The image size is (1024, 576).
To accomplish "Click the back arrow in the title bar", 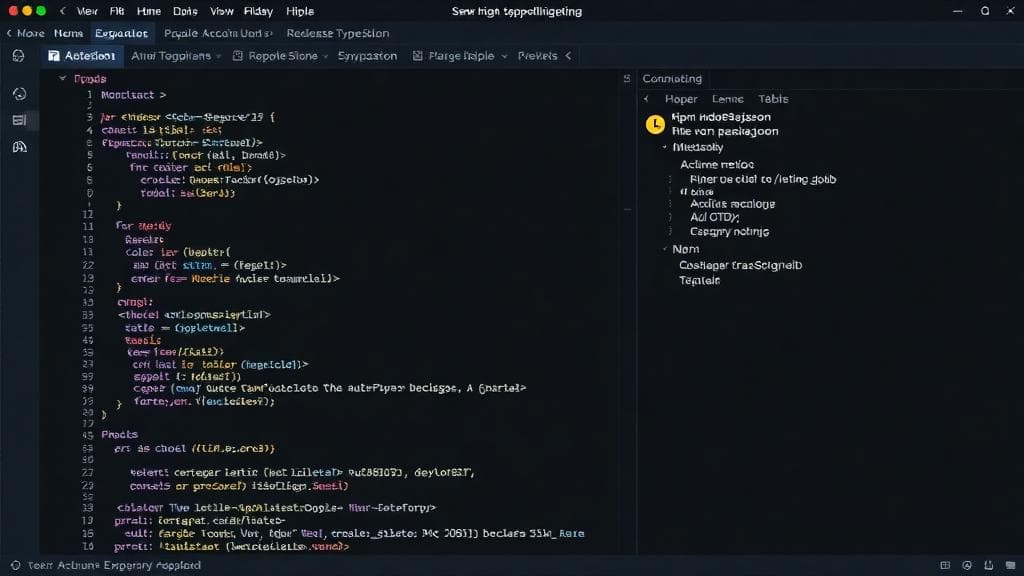I will [x=62, y=11].
